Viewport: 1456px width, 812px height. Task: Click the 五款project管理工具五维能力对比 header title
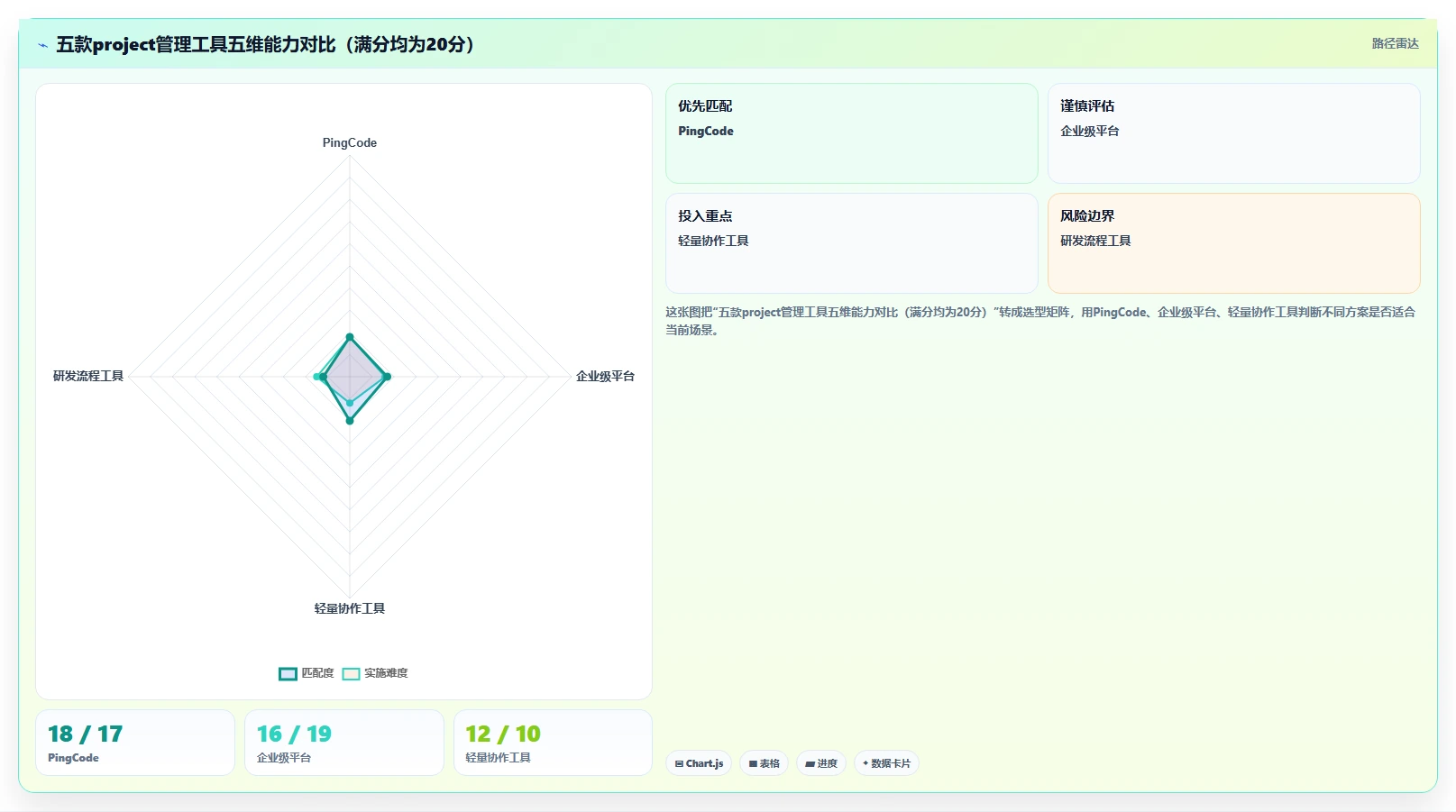tap(266, 44)
